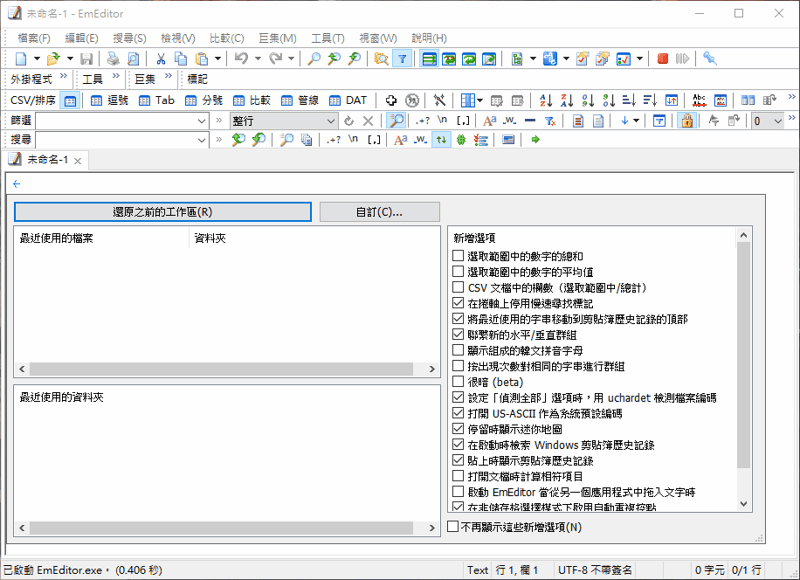
Task: Click the Find magnifier icon in main toolbar
Action: pos(314,59)
